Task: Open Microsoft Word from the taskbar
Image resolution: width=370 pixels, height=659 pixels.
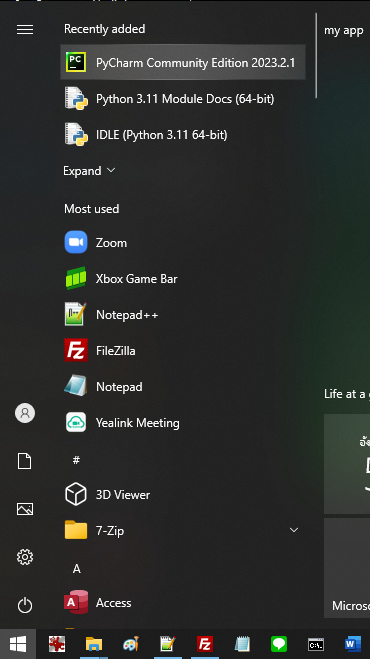Action: tap(353, 644)
